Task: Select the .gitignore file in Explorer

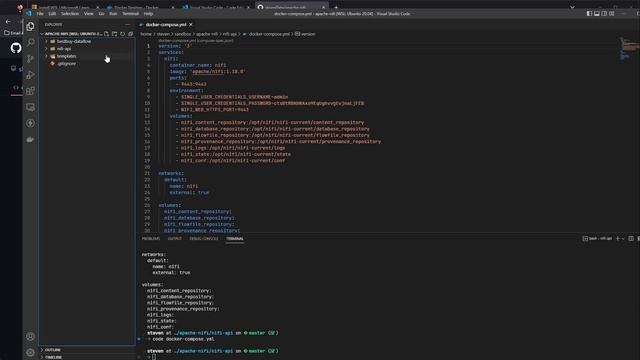Action: tap(66, 64)
